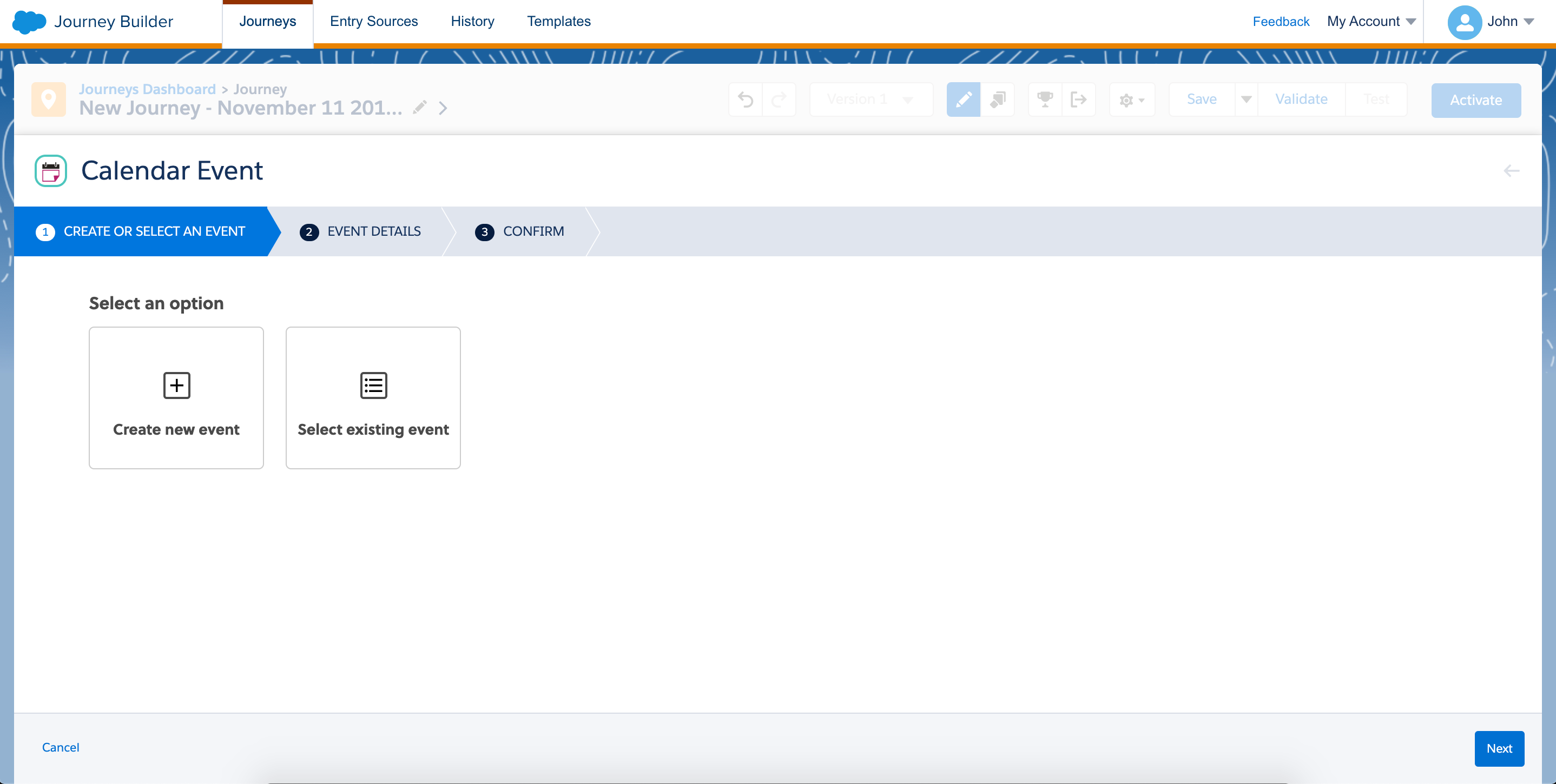Screen dimensions: 1556x784
Task: Open the Version 1 dropdown
Action: click(x=871, y=99)
